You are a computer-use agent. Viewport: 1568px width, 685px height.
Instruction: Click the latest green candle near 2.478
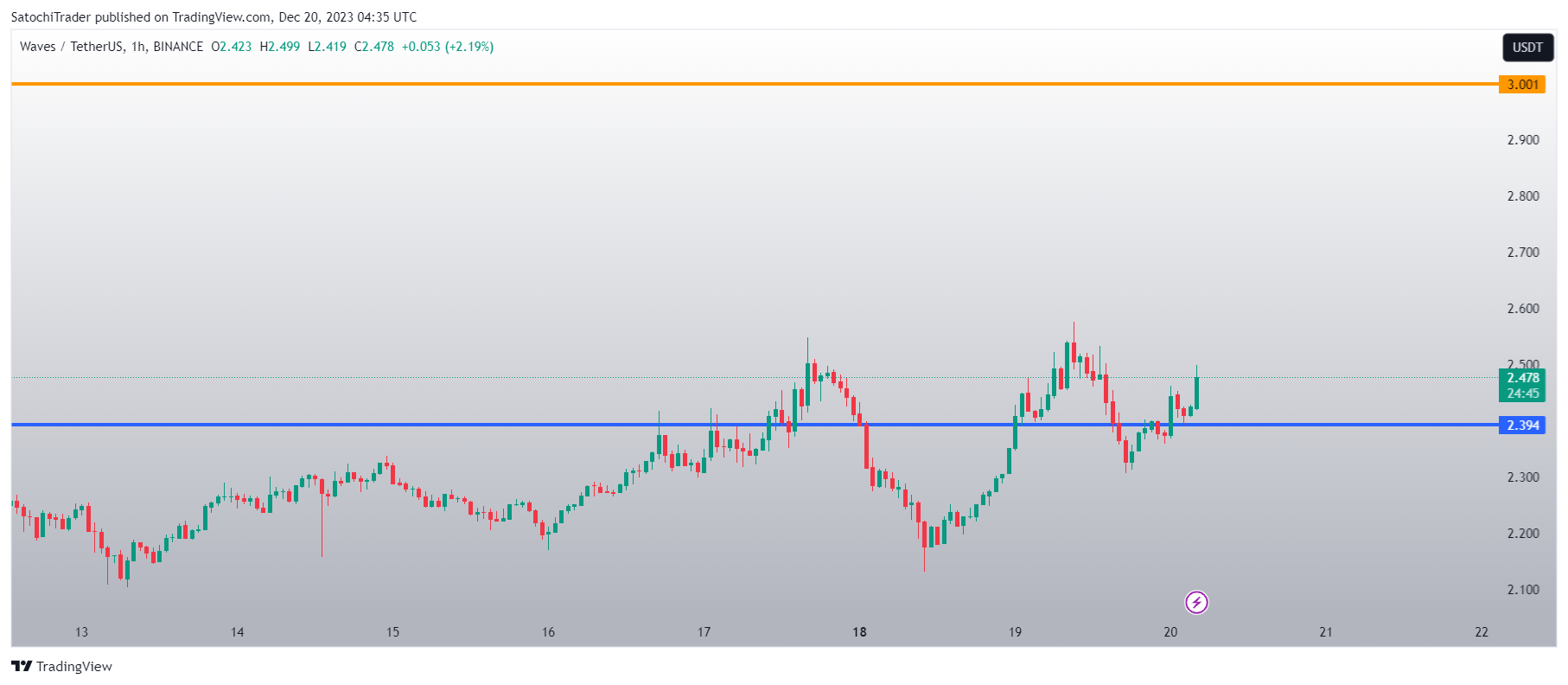(1196, 391)
